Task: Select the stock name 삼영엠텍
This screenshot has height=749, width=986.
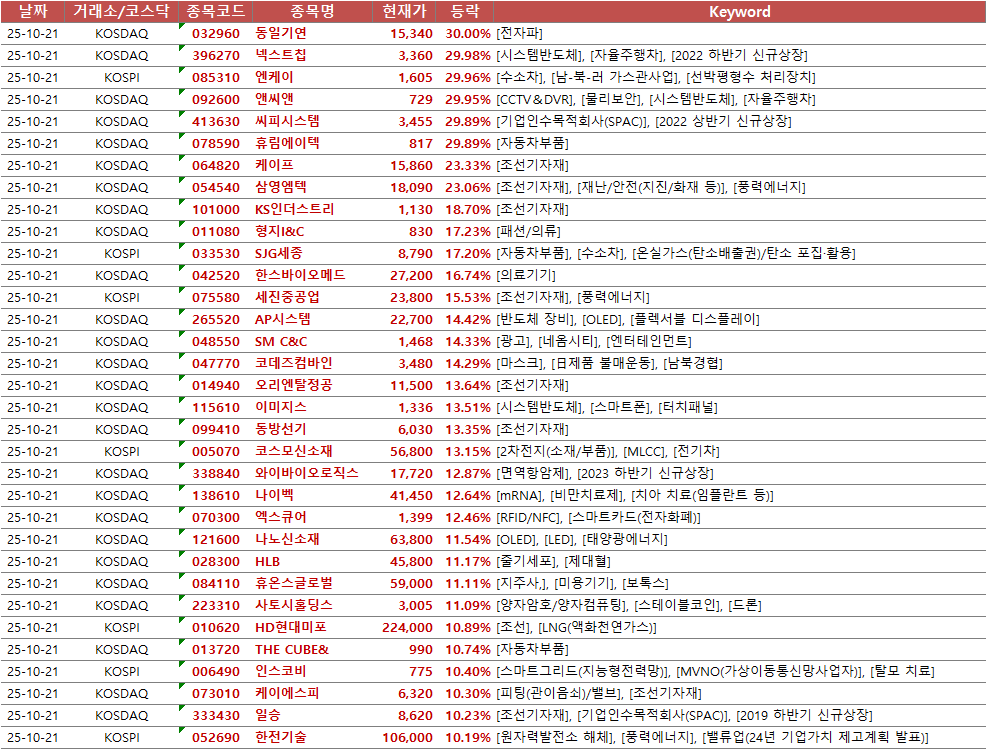Action: point(281,187)
